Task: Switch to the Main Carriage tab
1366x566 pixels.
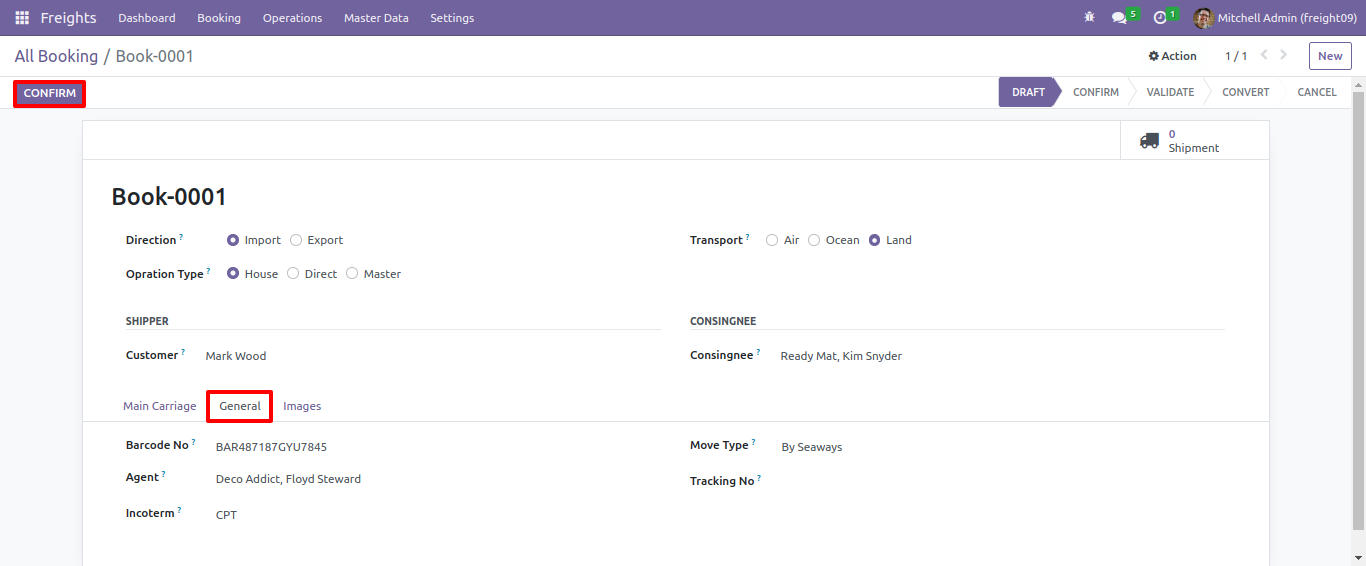Action: (159, 406)
